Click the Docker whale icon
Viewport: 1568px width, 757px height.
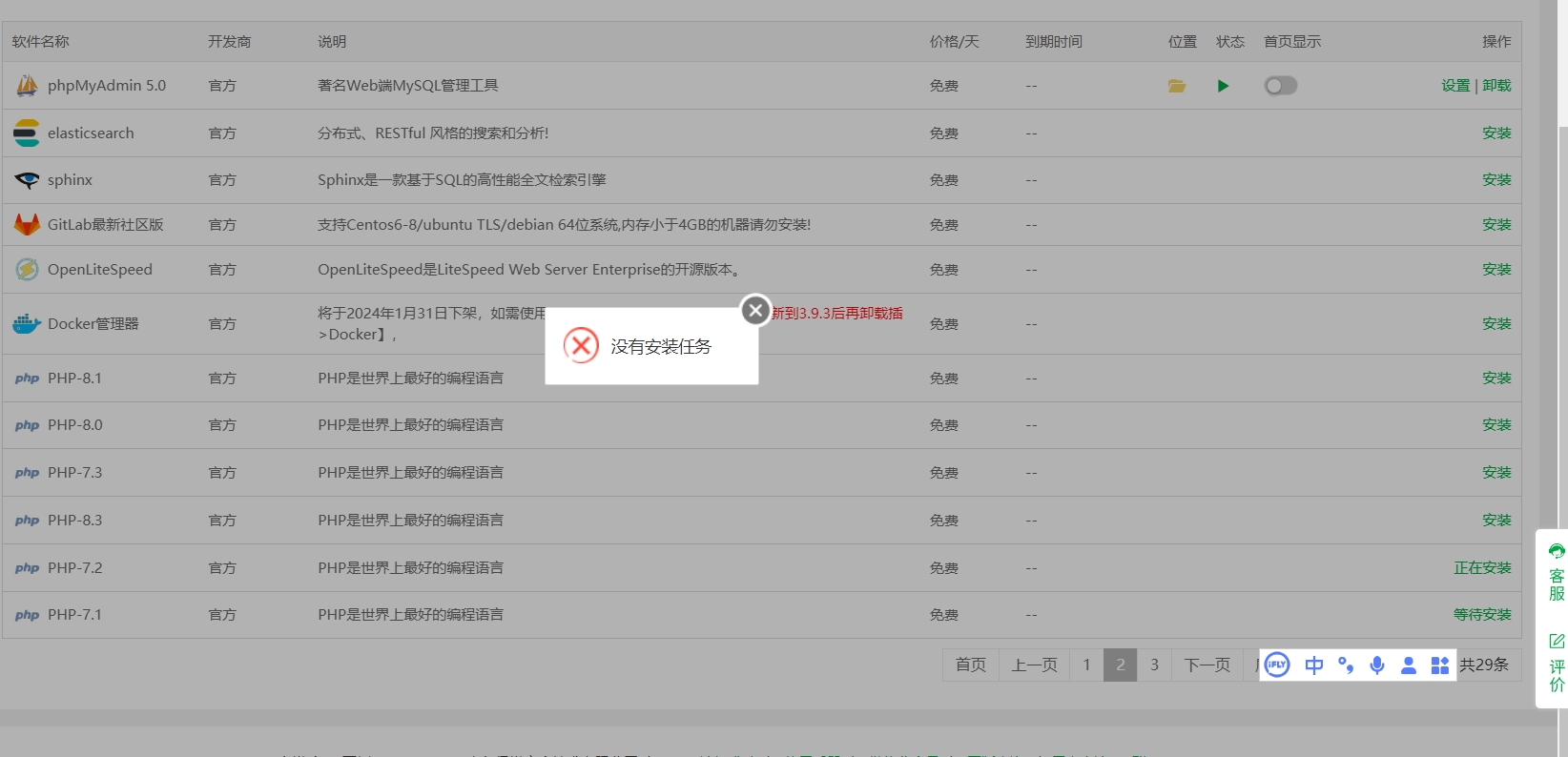coord(27,324)
